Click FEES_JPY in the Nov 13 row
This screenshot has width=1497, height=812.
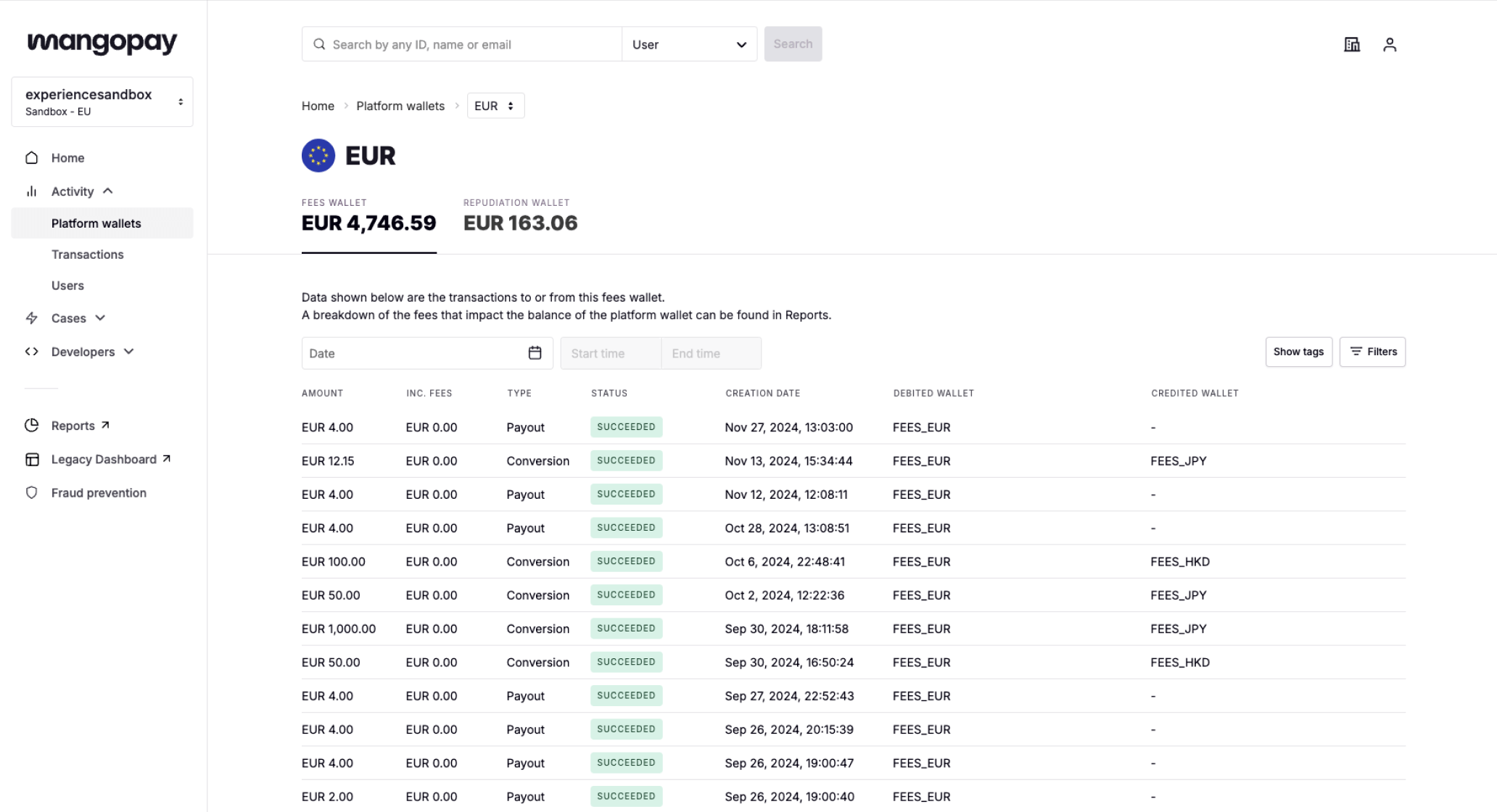click(x=1179, y=461)
